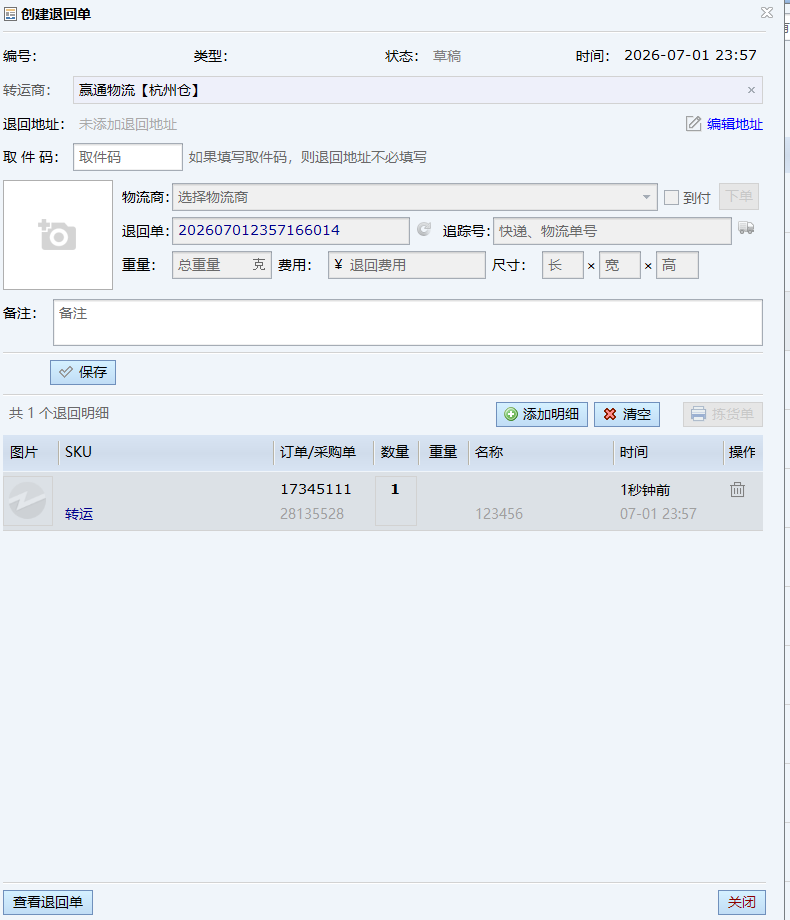Click the 转运 link in SKU column

click(x=79, y=514)
